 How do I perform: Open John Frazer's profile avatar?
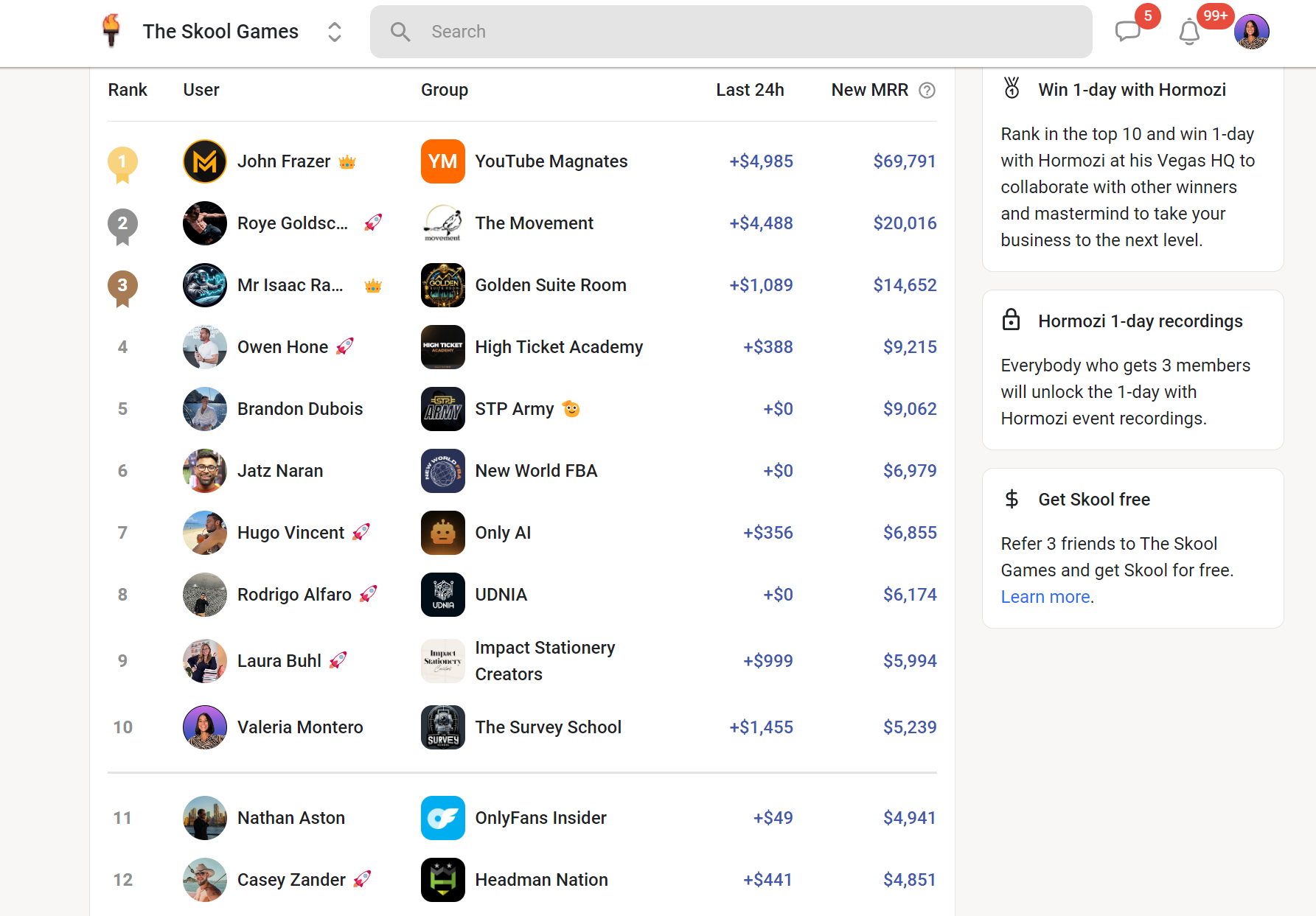[x=205, y=161]
